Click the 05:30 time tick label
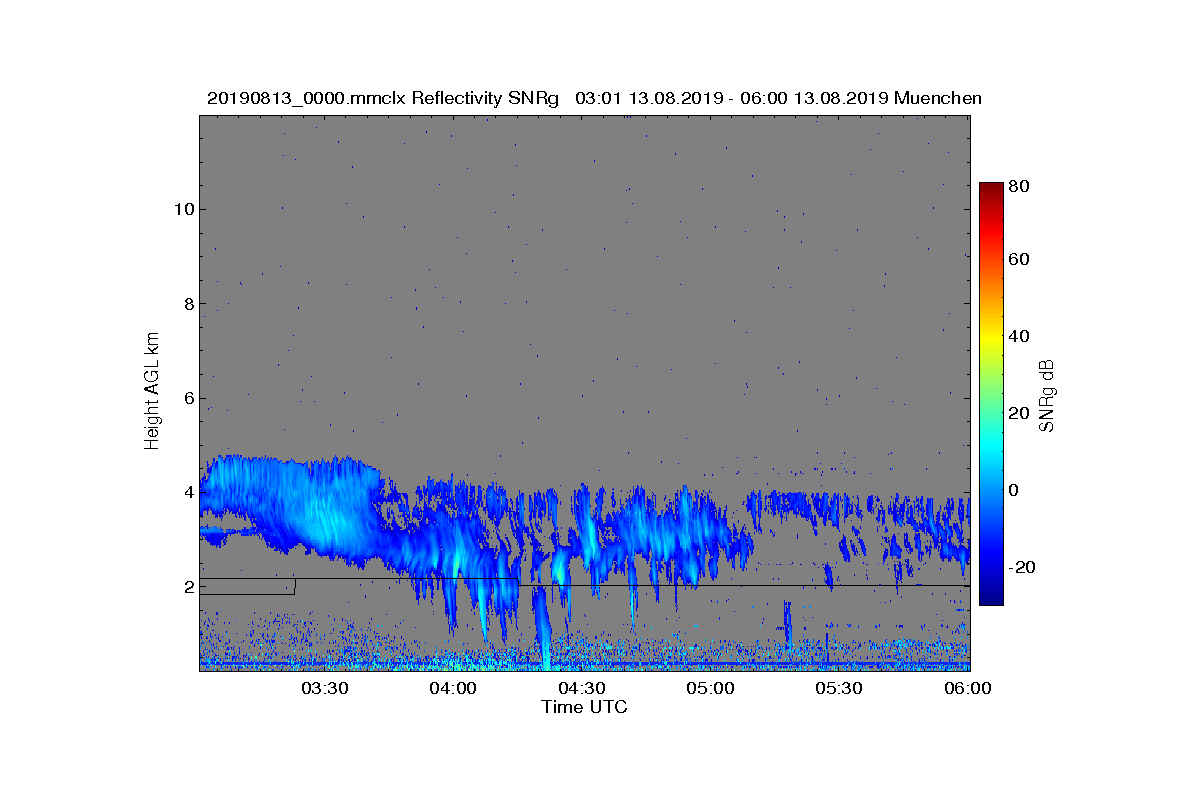The width and height of the screenshot is (1200, 800). coord(840,688)
